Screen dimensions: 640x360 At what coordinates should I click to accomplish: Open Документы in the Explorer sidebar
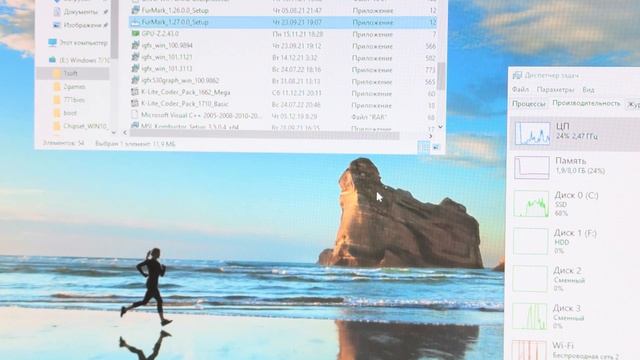click(x=80, y=12)
